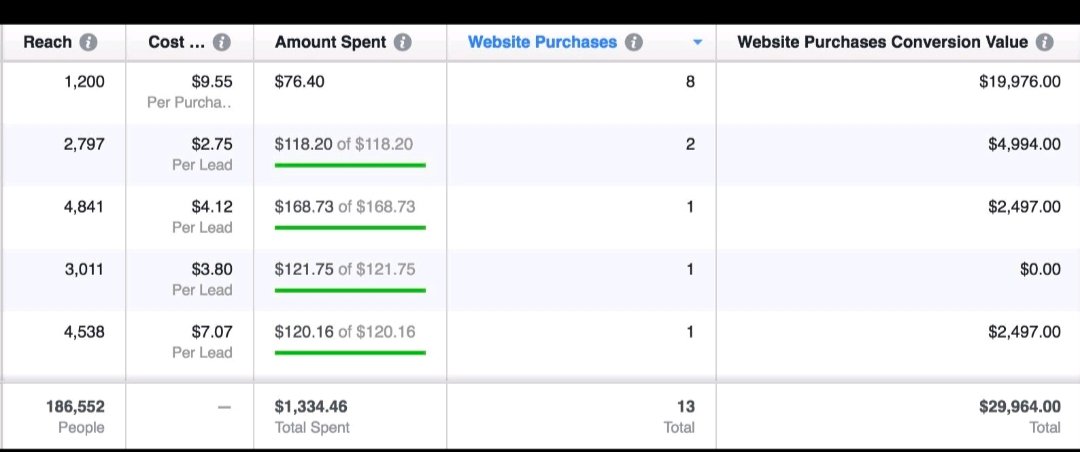The image size is (1080, 452).
Task: Click the amount $120.16 of $120.16
Action: [x=344, y=331]
